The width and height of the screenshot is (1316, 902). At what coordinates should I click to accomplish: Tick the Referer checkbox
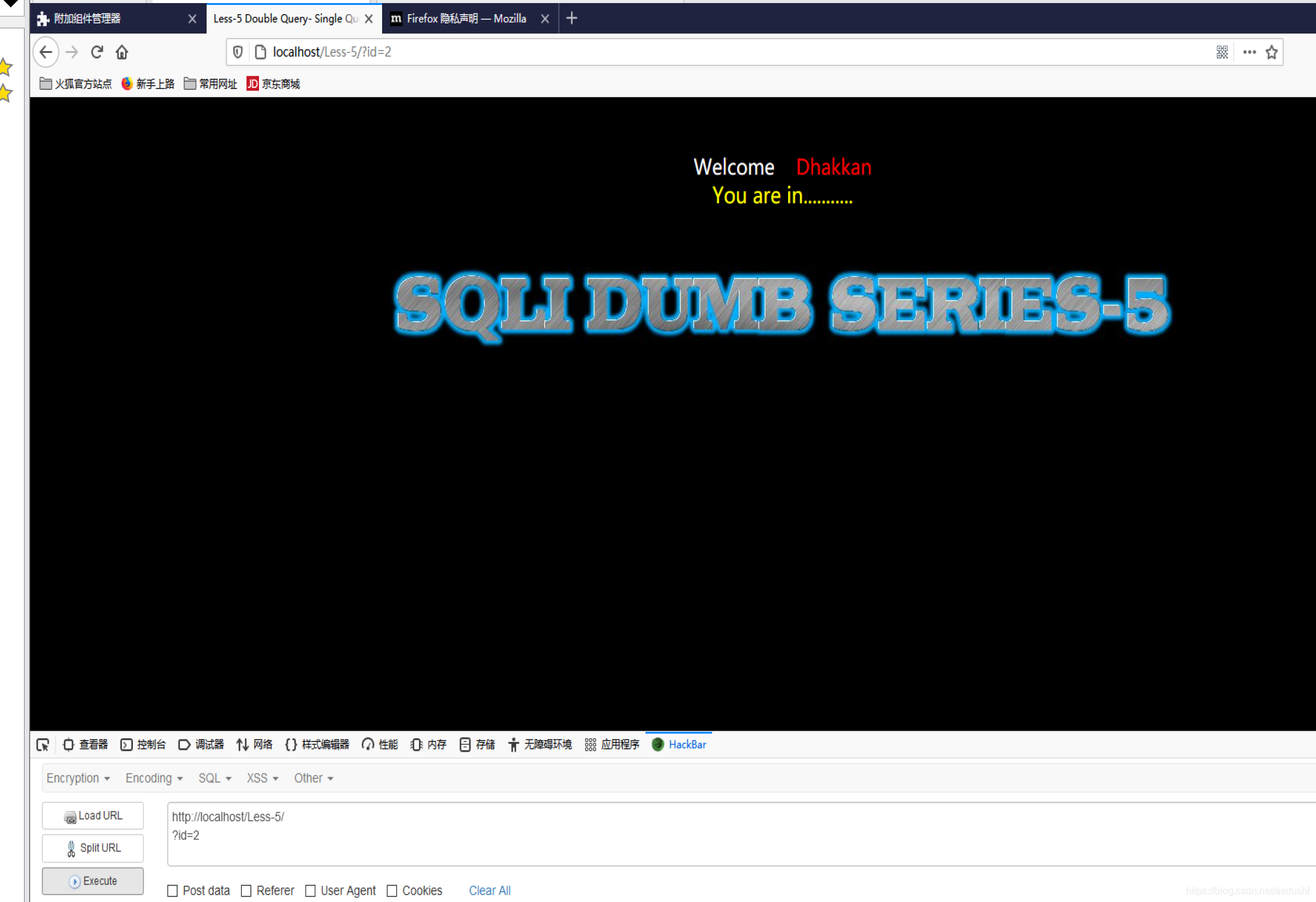click(246, 891)
